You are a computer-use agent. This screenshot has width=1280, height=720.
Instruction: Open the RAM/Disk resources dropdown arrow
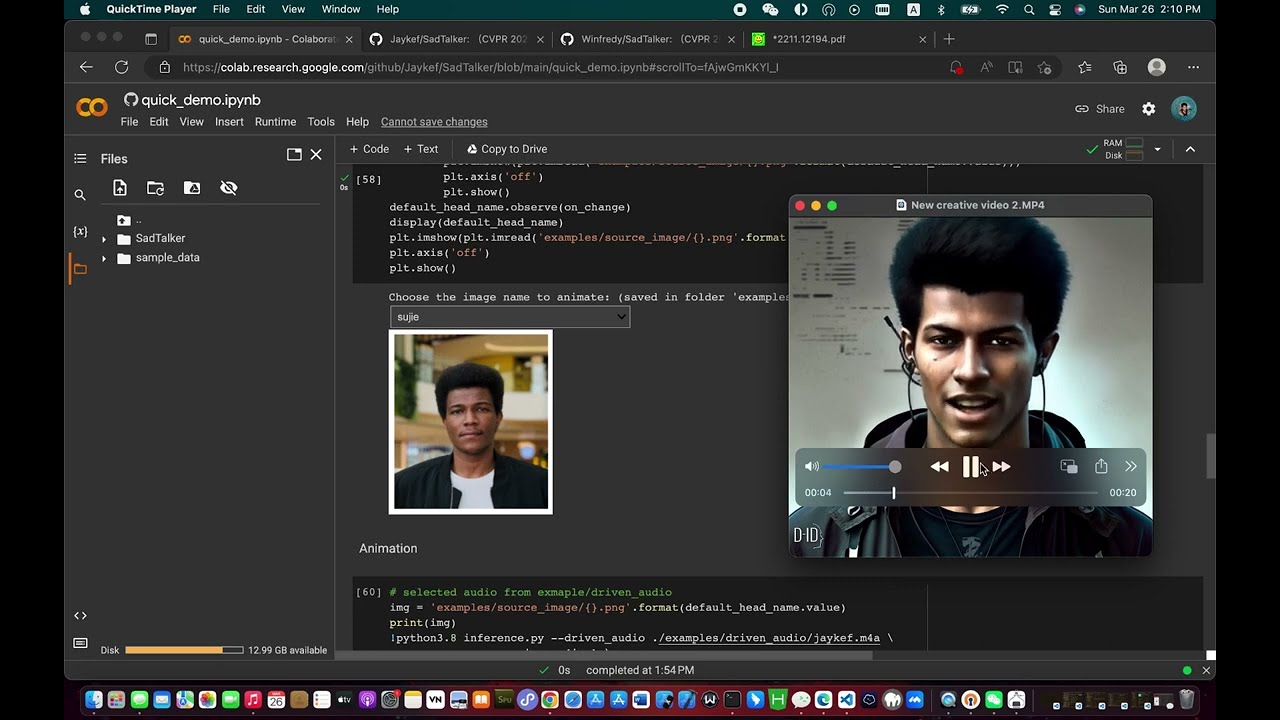click(1157, 149)
